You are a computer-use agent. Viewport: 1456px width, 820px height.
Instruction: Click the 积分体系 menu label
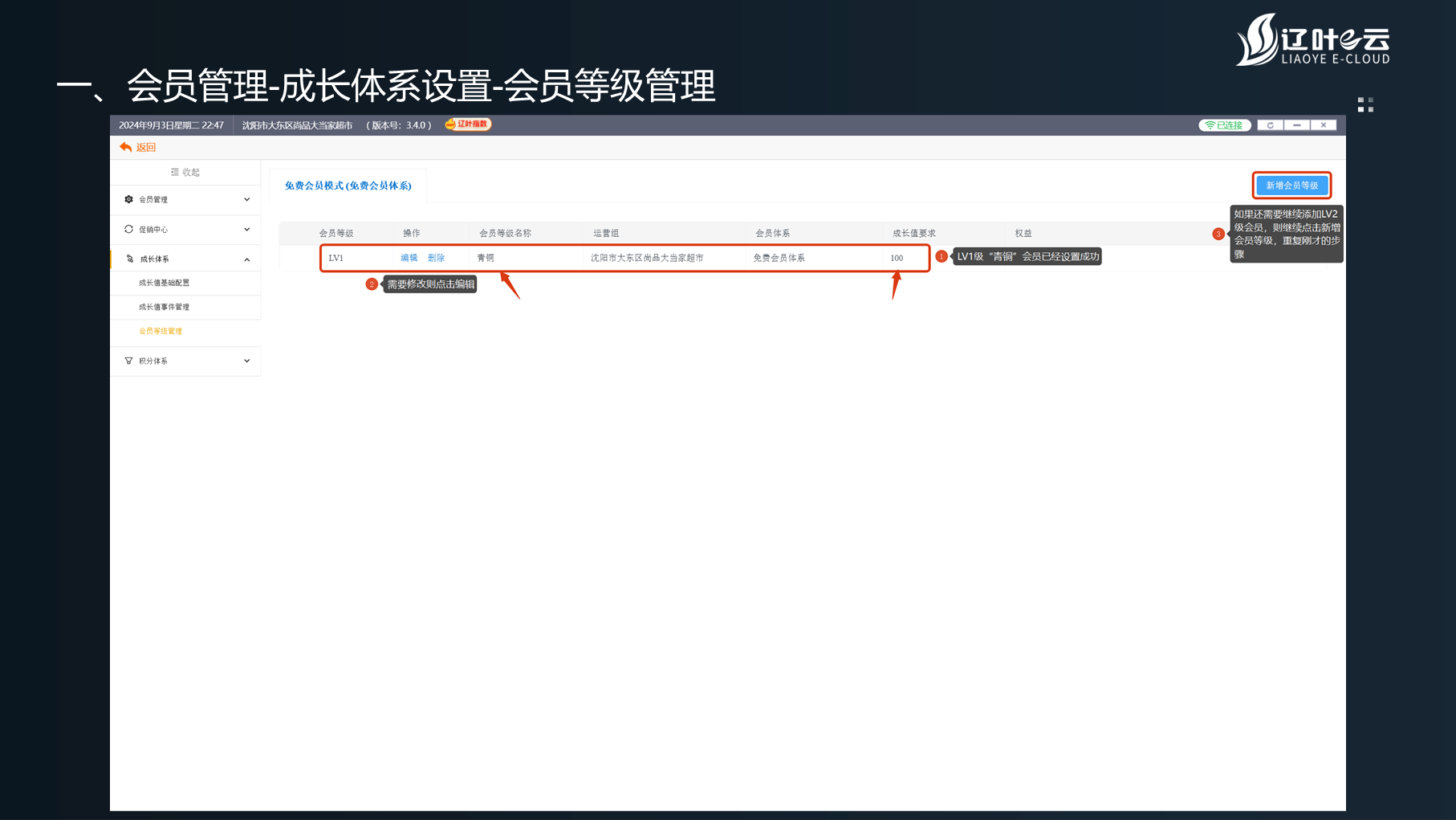(153, 361)
